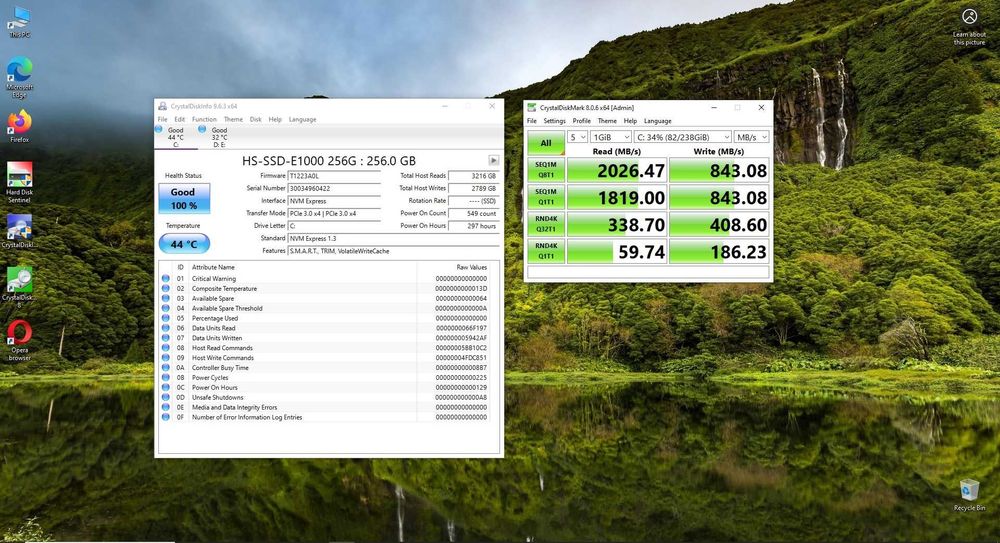Launch Opera browser desktop shortcut
The height and width of the screenshot is (543, 1000).
pos(19,339)
